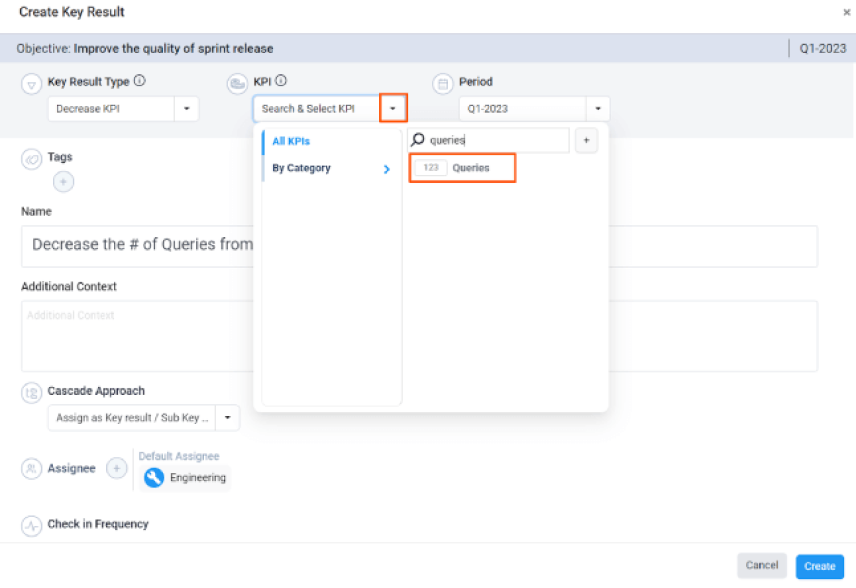Click the Name input field
Viewport: 856px width, 588px height.
point(419,247)
